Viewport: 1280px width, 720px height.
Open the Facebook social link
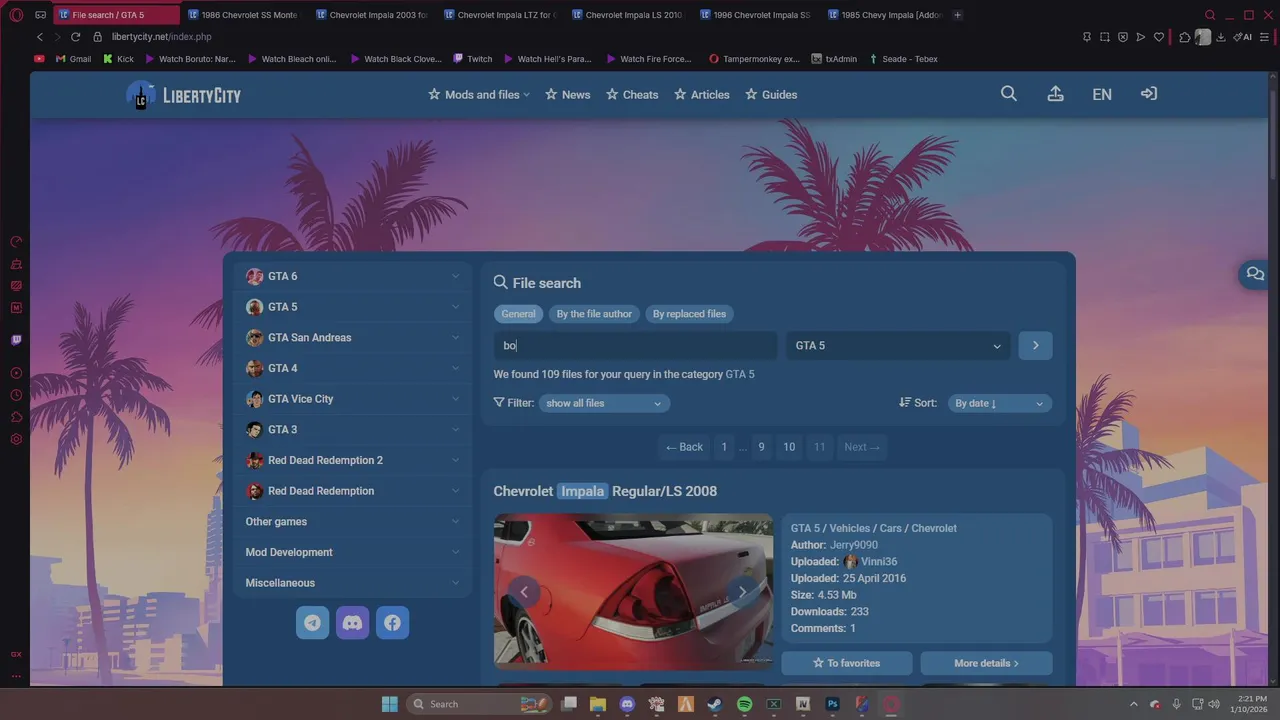click(392, 623)
